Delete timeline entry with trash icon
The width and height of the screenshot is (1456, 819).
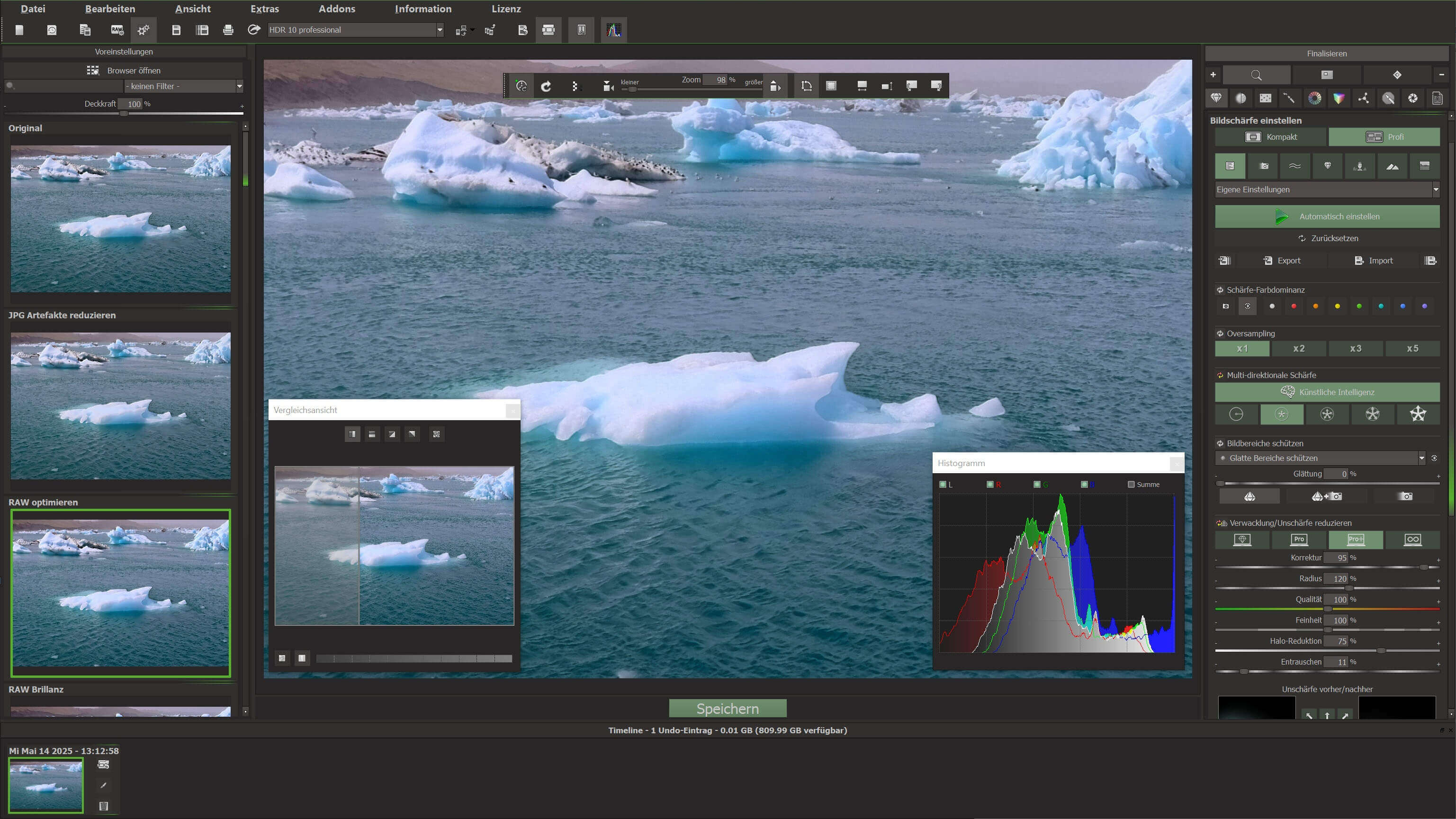(103, 806)
